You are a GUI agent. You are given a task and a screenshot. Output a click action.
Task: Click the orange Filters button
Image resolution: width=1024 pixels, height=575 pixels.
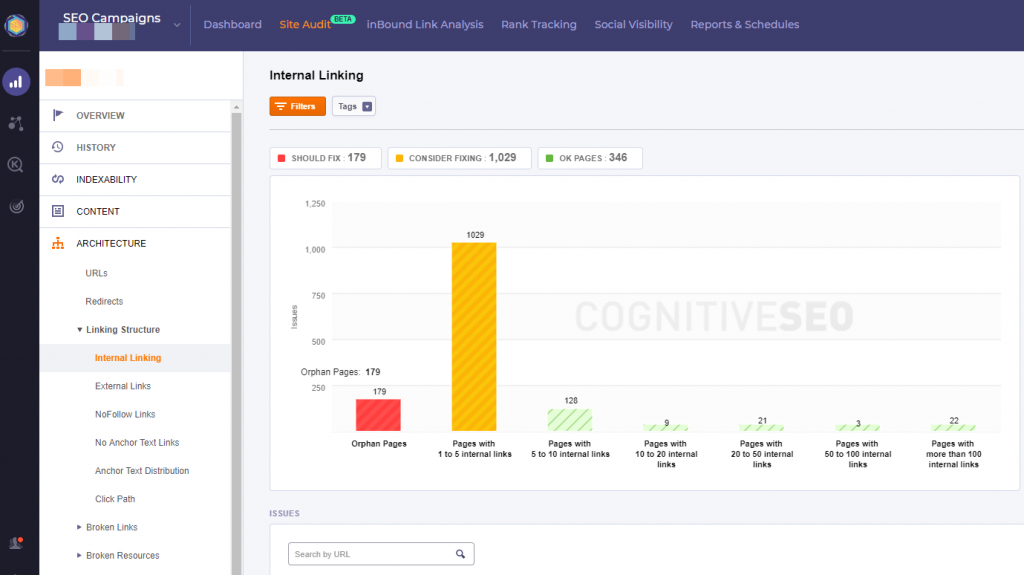click(x=297, y=106)
